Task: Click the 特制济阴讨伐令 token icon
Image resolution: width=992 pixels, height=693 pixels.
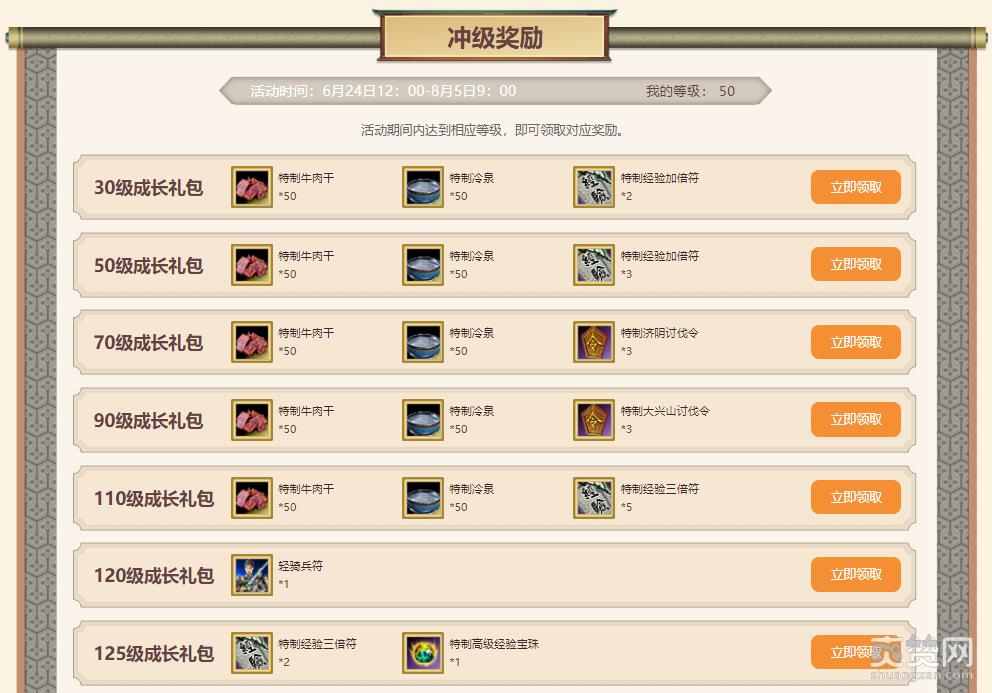Action: click(593, 342)
